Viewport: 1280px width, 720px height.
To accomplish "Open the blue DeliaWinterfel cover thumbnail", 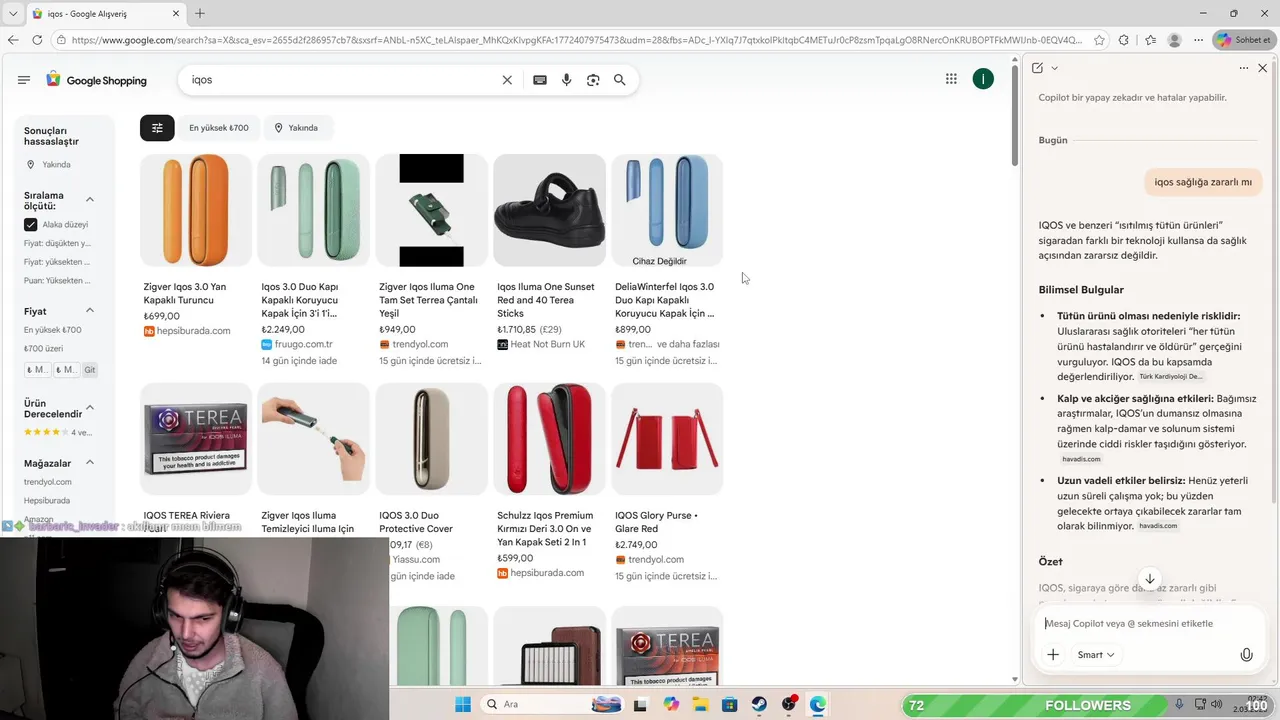I will coord(667,210).
